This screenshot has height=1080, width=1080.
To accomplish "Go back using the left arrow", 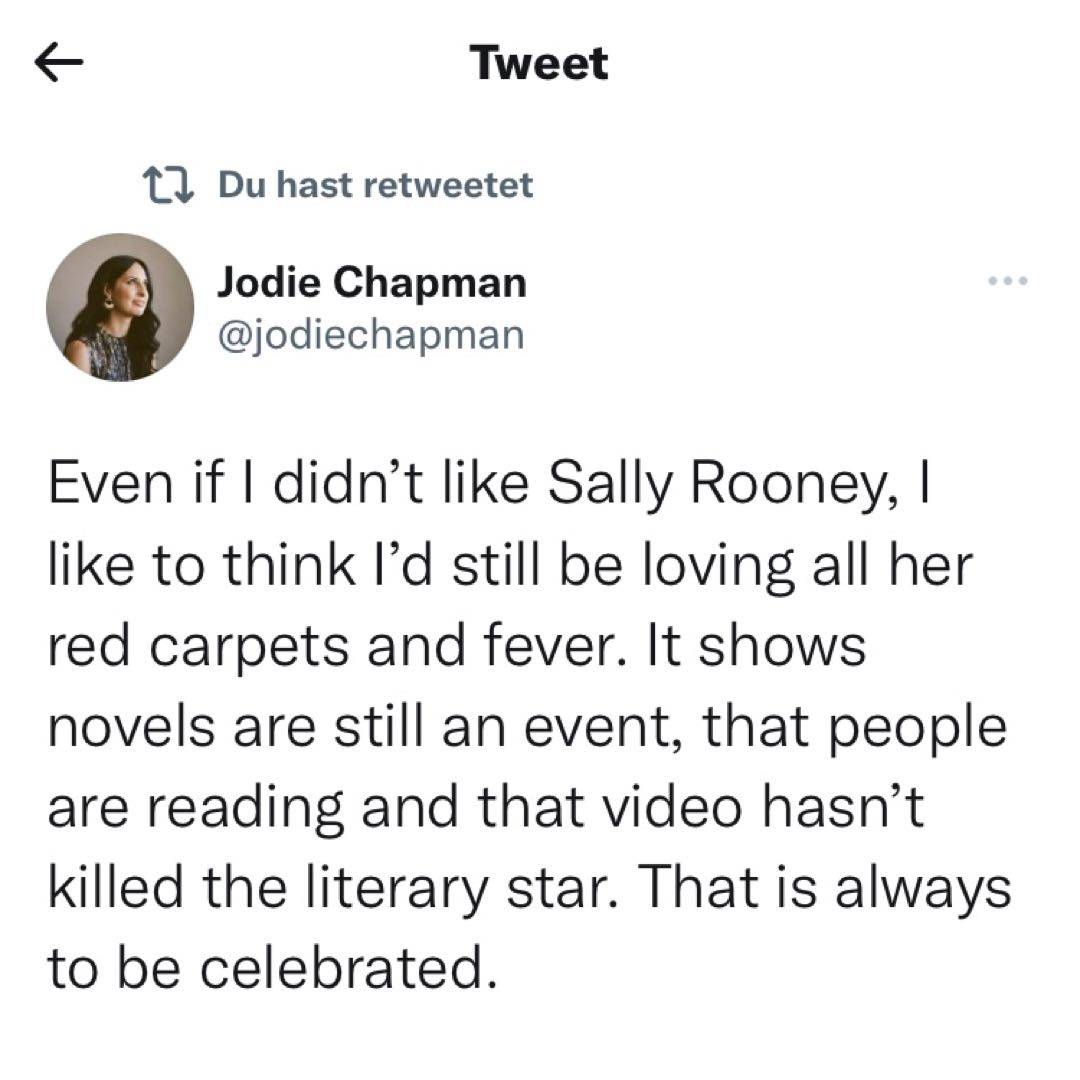I will point(58,65).
